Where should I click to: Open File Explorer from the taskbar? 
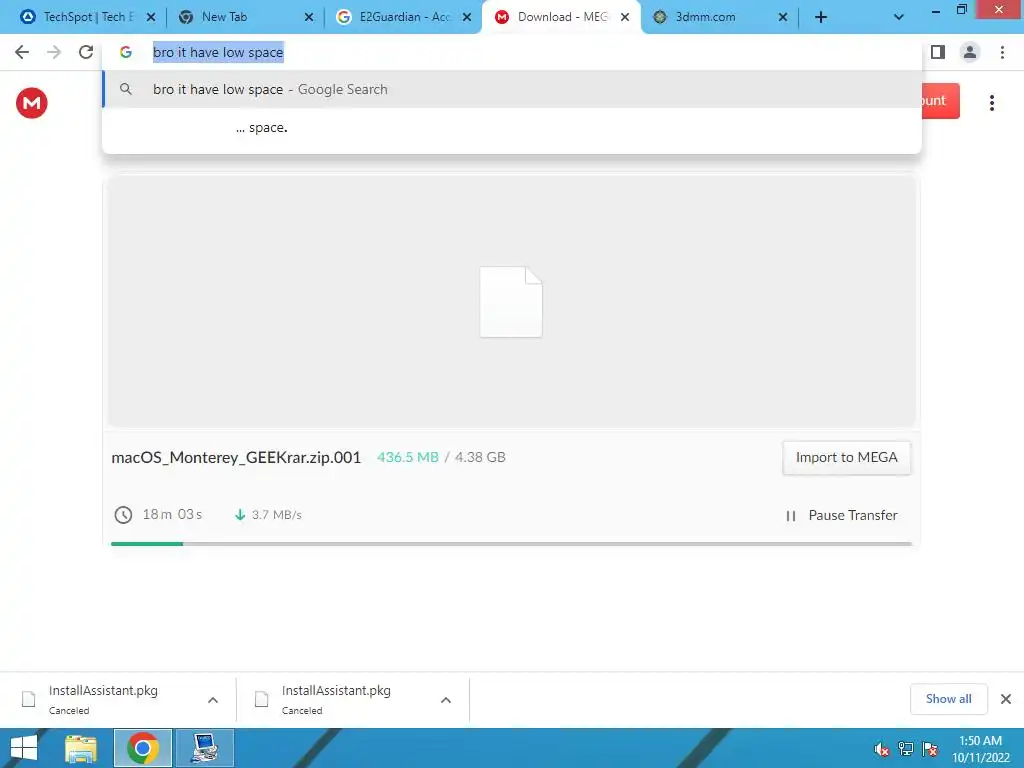point(81,748)
